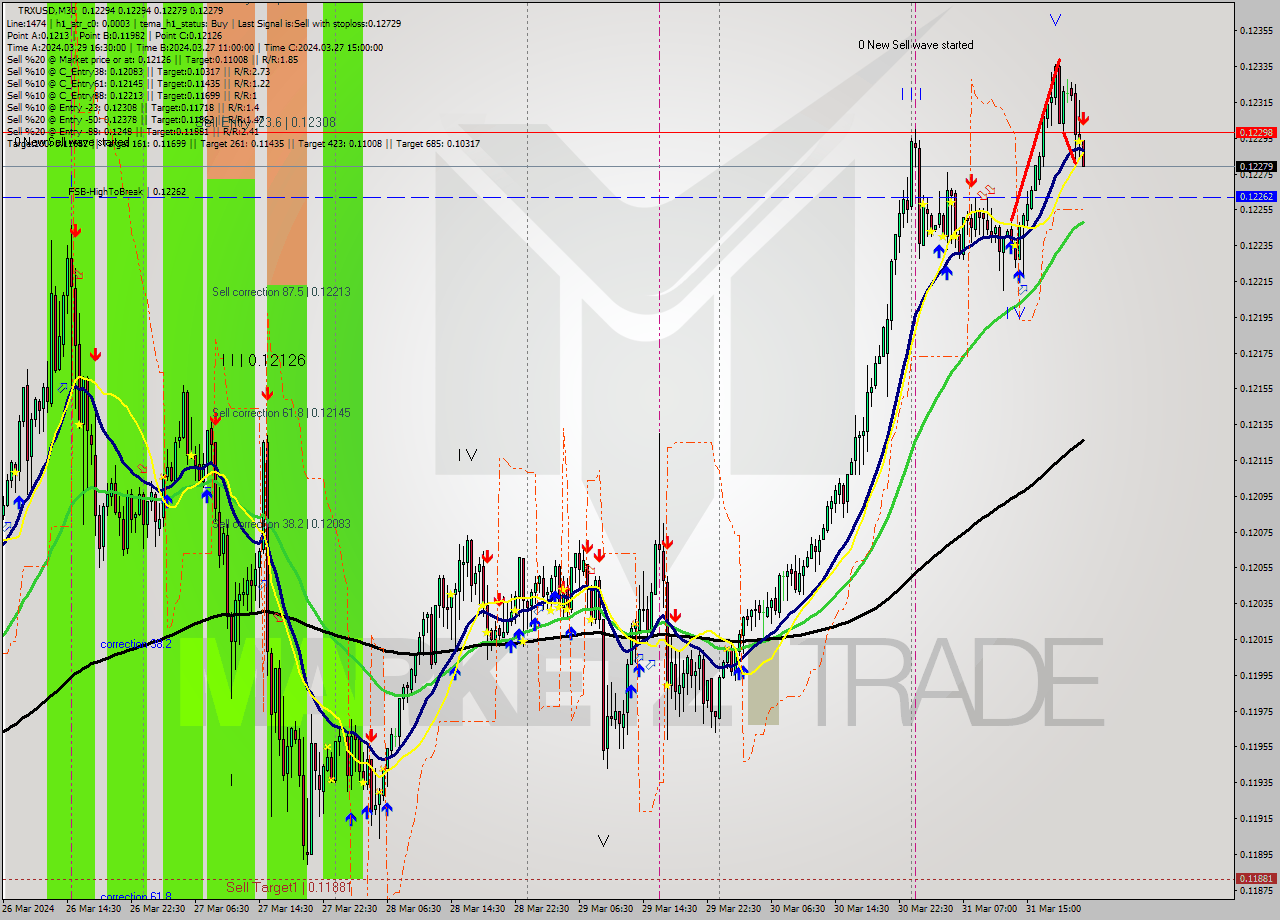Click the '31 Mar 15:00' time axis label
The image size is (1280, 920).
coord(1052,909)
